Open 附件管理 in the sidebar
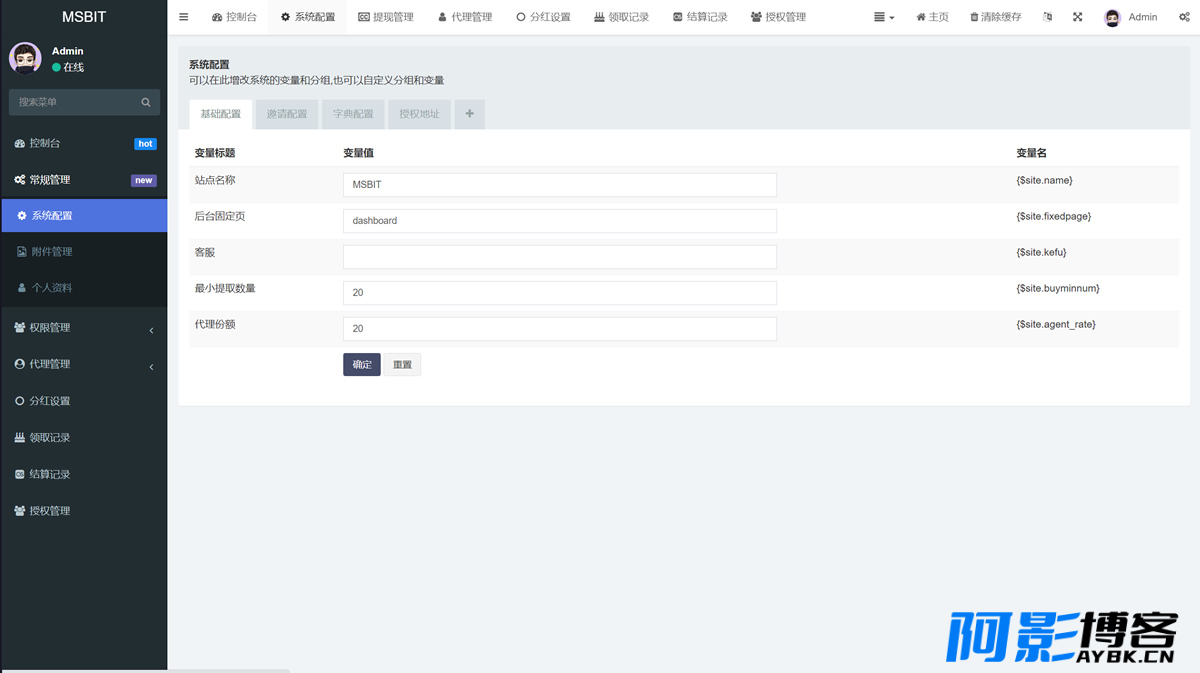This screenshot has height=673, width=1200. point(84,252)
